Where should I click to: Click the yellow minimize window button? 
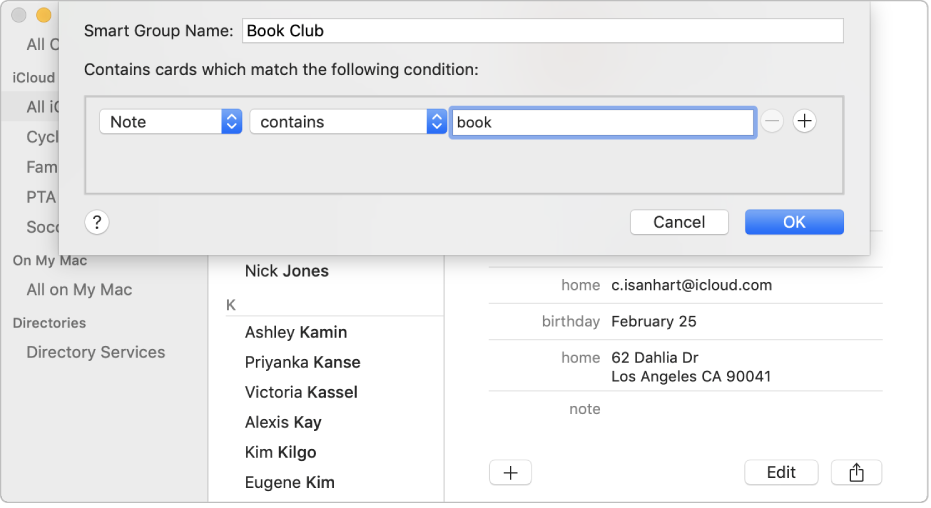[43, 15]
